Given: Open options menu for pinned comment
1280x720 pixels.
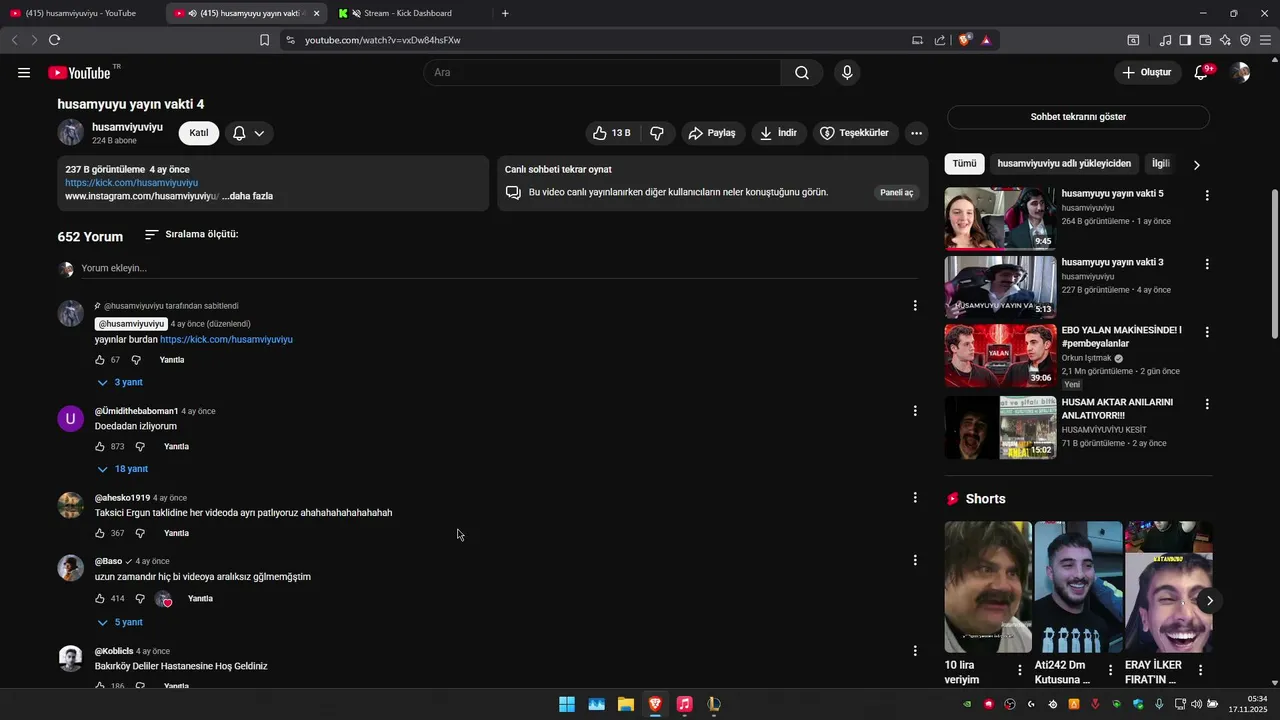Looking at the screenshot, I should coord(915,306).
